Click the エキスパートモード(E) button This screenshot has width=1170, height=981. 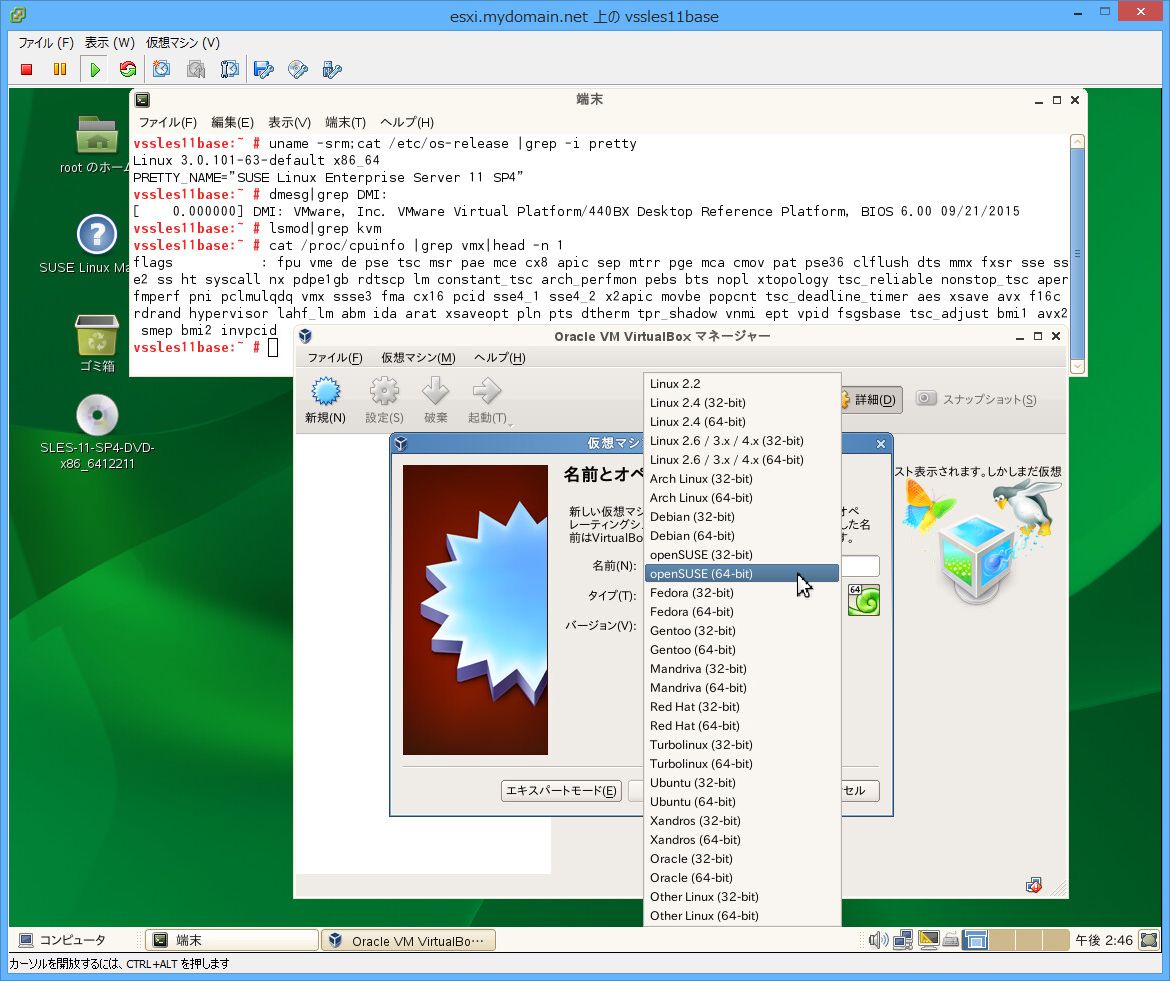click(561, 791)
